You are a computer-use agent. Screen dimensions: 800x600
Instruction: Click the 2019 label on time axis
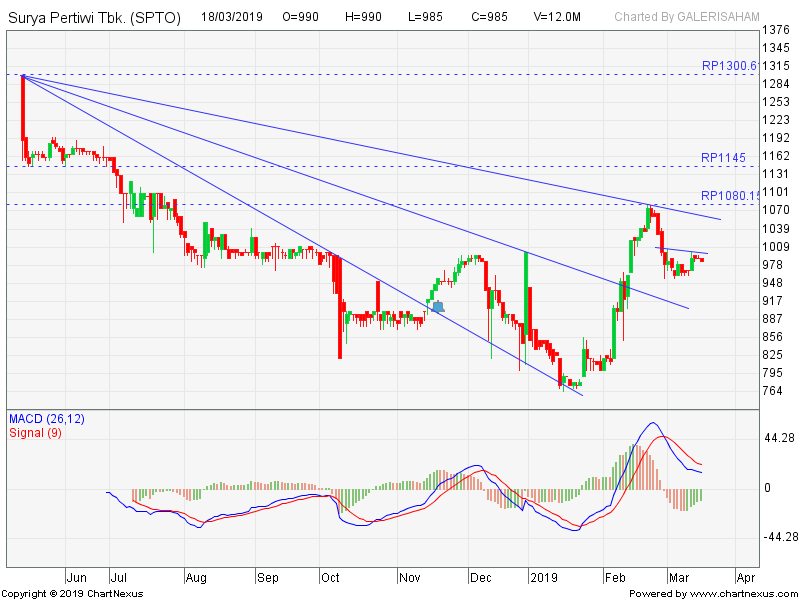[x=543, y=577]
